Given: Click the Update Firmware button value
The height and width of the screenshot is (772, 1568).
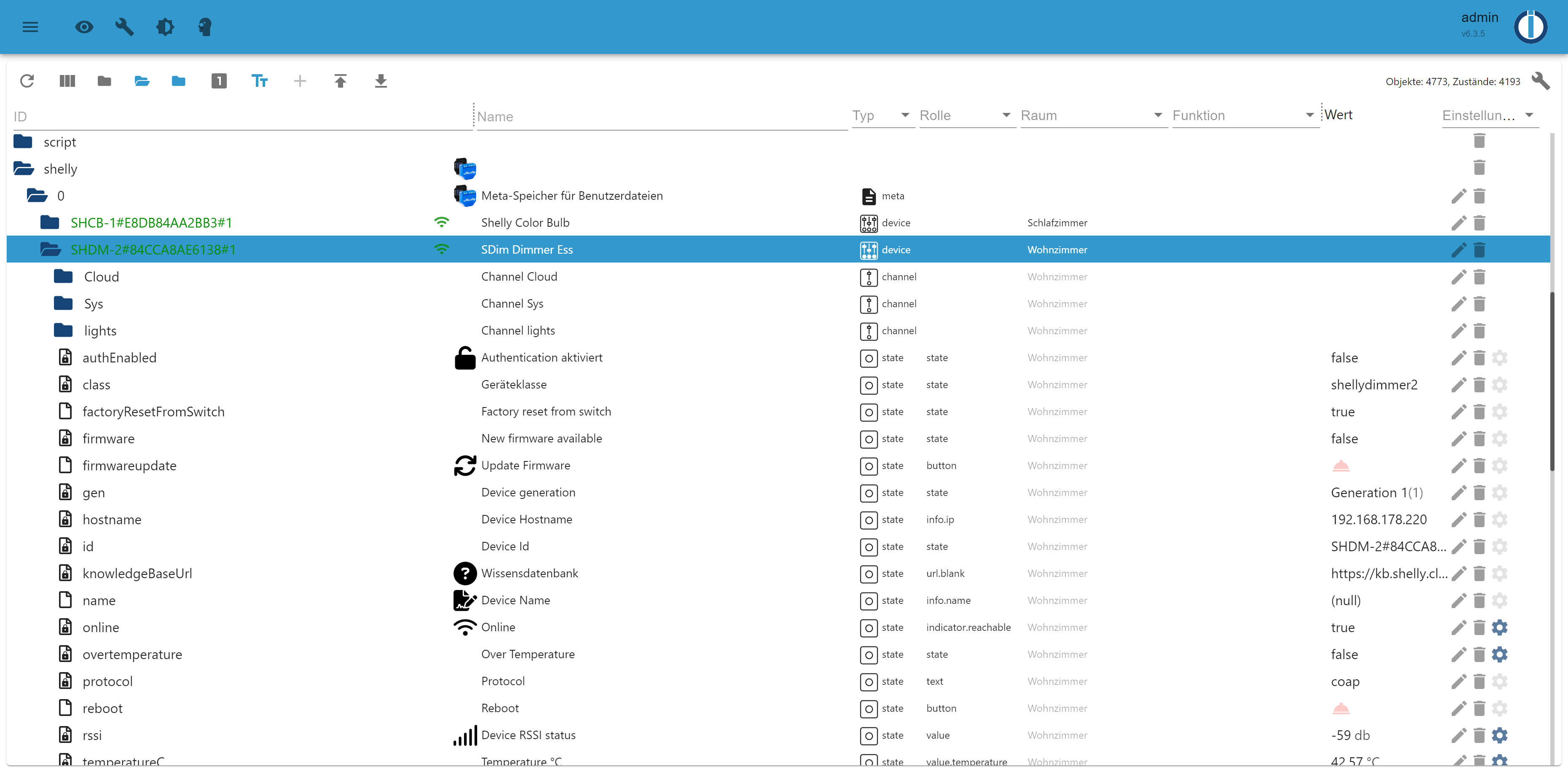Looking at the screenshot, I should tap(1340, 466).
